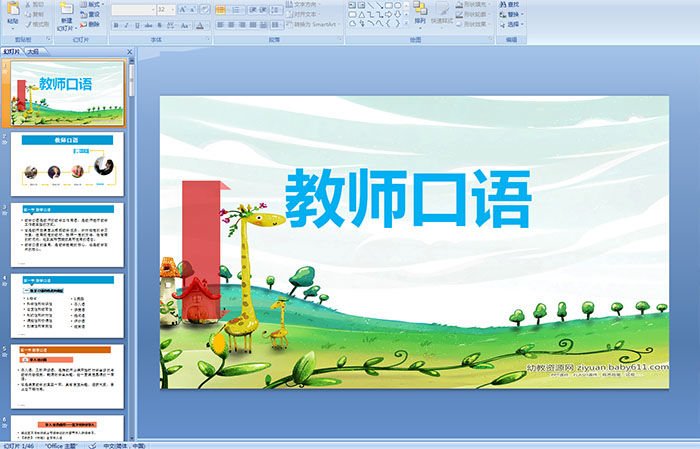The width and height of the screenshot is (700, 449).
Task: Close the slide thumbnails pane
Action: (130, 52)
